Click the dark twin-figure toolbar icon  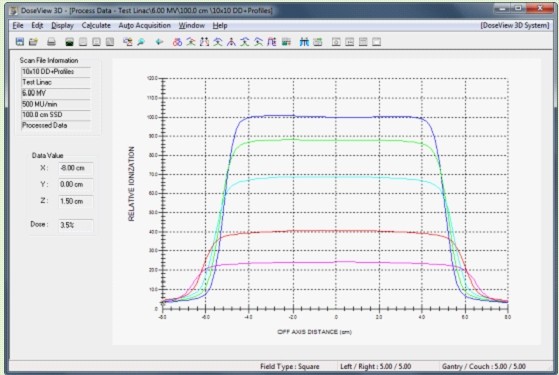click(x=204, y=42)
